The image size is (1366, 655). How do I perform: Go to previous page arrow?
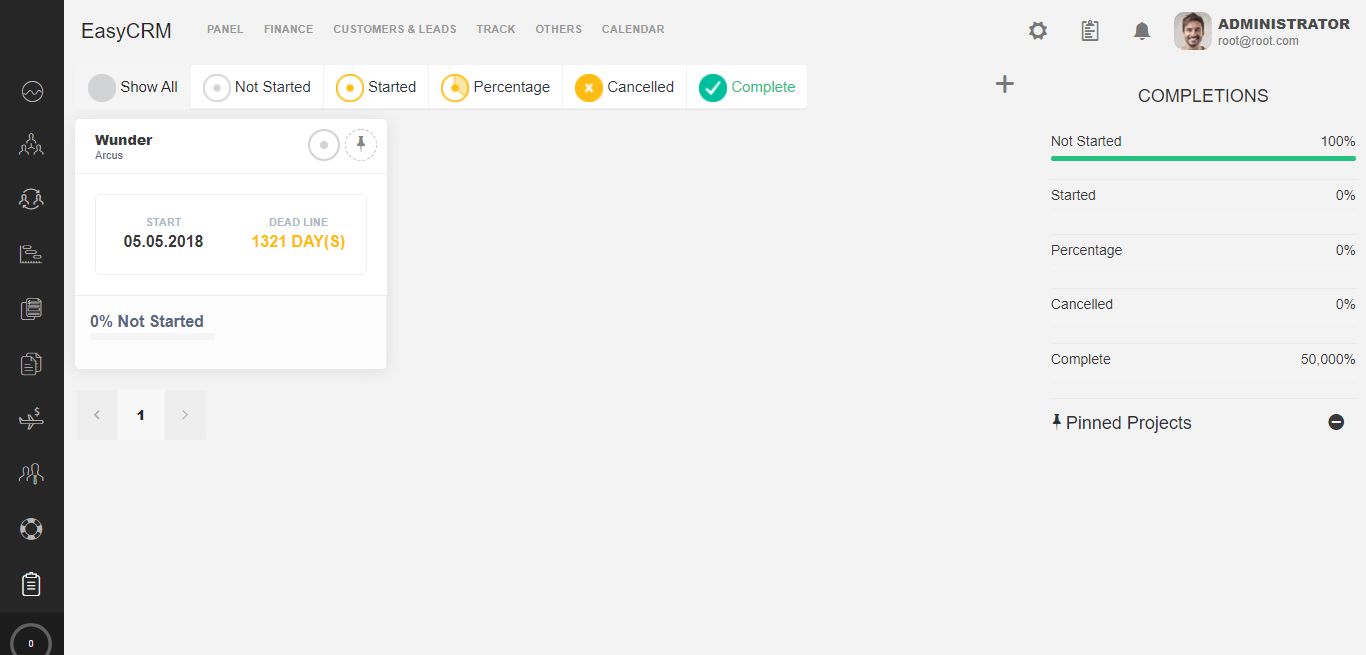click(x=96, y=415)
